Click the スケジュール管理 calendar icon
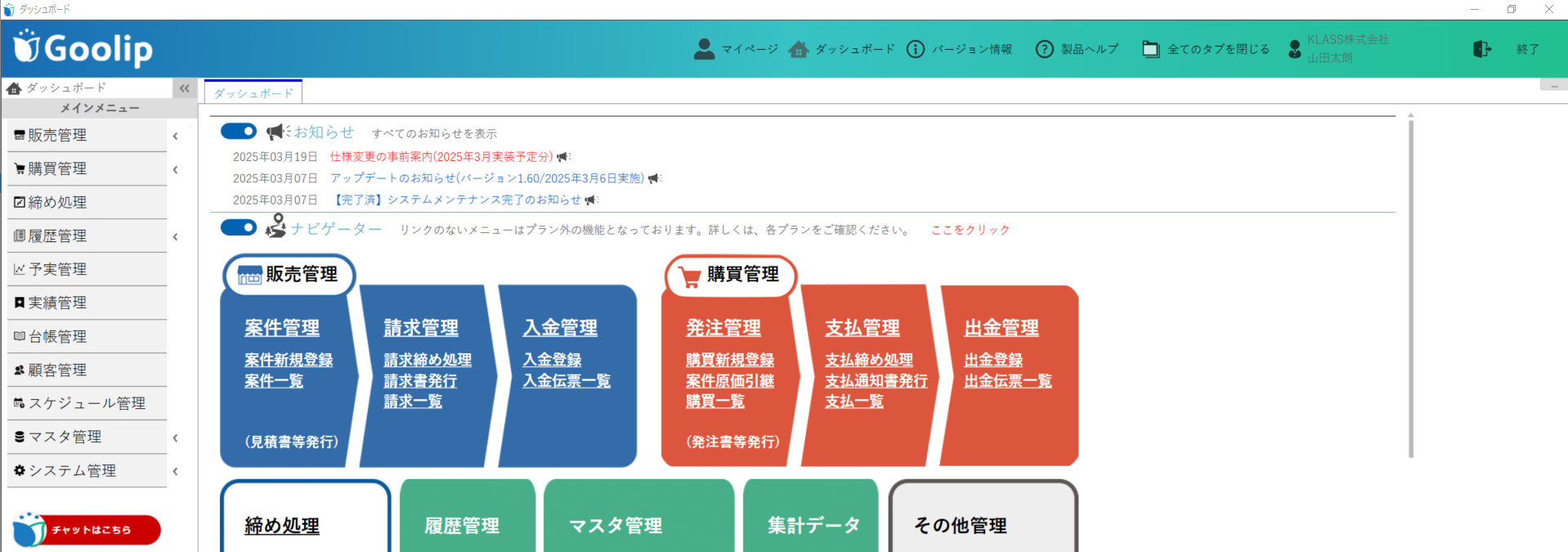The height and width of the screenshot is (552, 1568). 20,403
